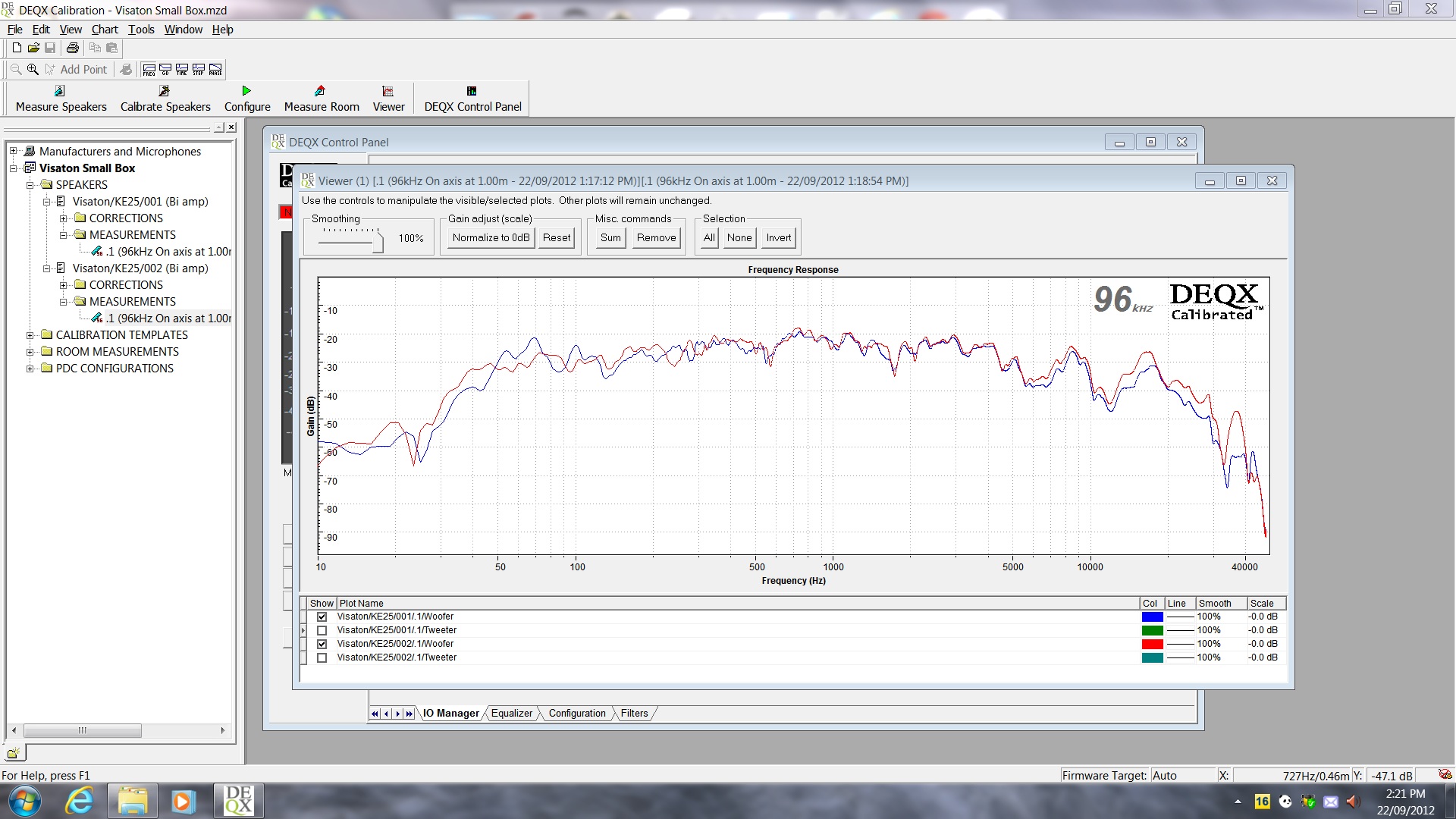Click the New document icon

pos(17,48)
